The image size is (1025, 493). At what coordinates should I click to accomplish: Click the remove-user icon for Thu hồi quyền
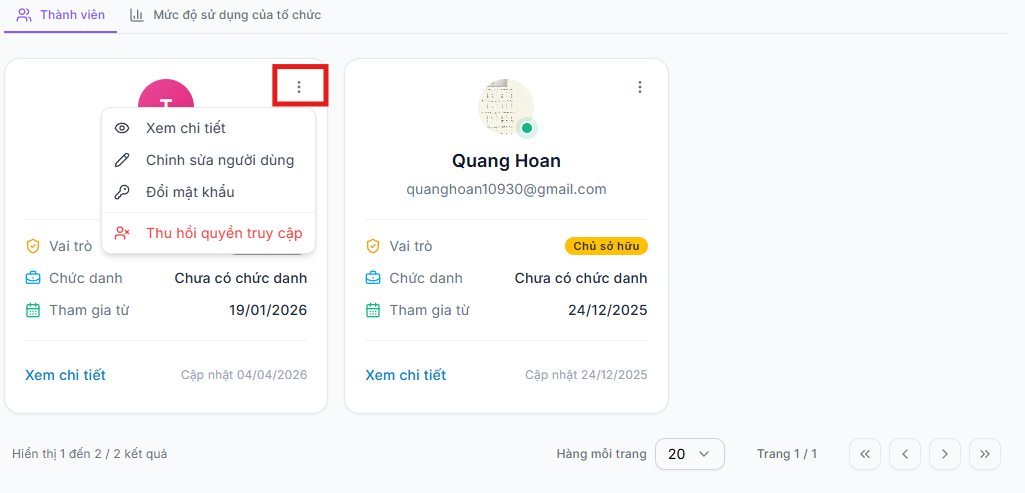coord(122,233)
